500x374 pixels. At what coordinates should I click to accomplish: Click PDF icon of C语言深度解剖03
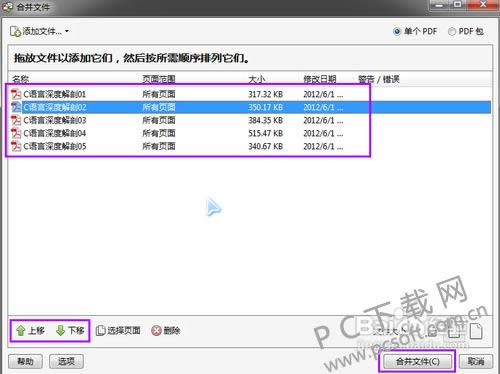[16, 120]
